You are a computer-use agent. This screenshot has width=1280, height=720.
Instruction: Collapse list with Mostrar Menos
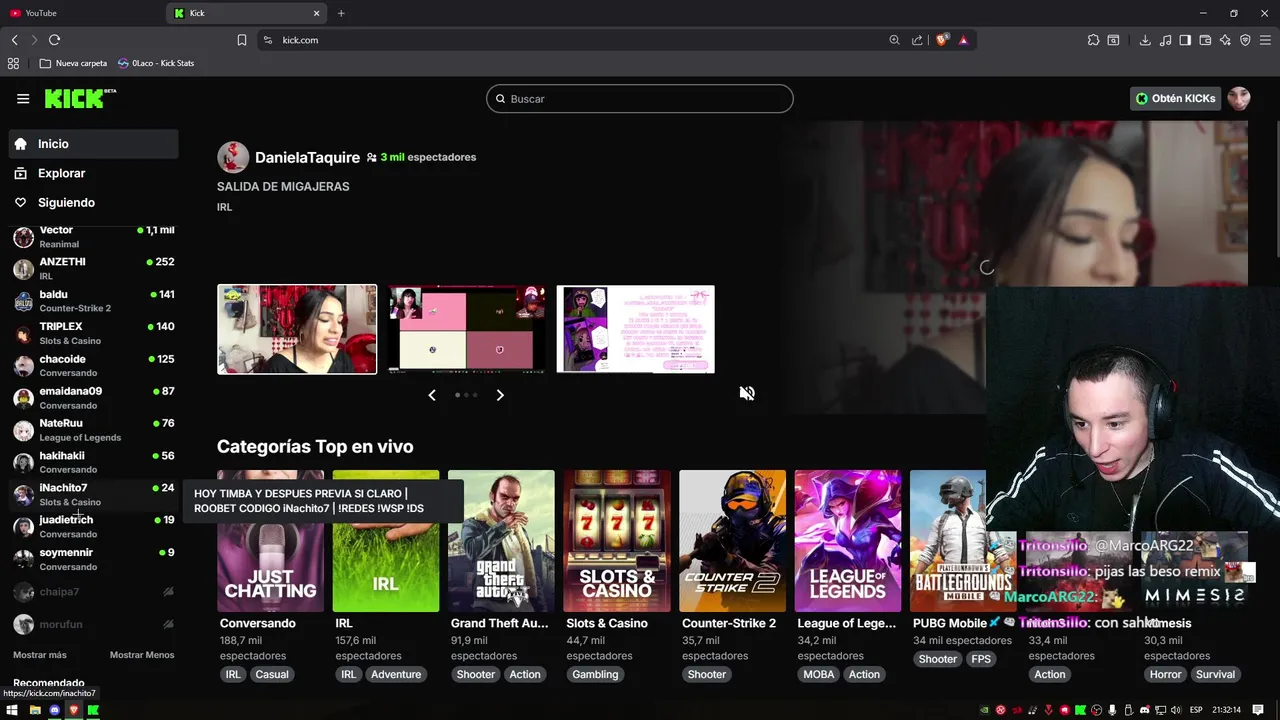142,655
